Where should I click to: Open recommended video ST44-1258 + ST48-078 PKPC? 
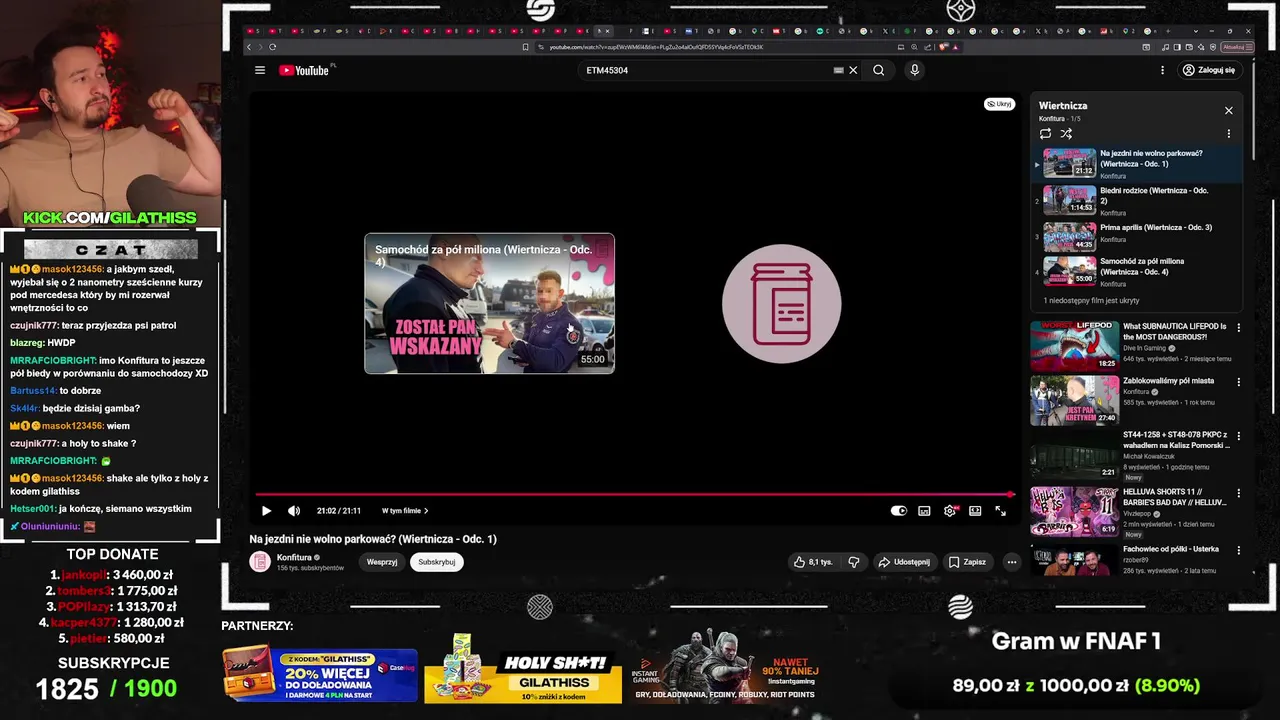1130,456
